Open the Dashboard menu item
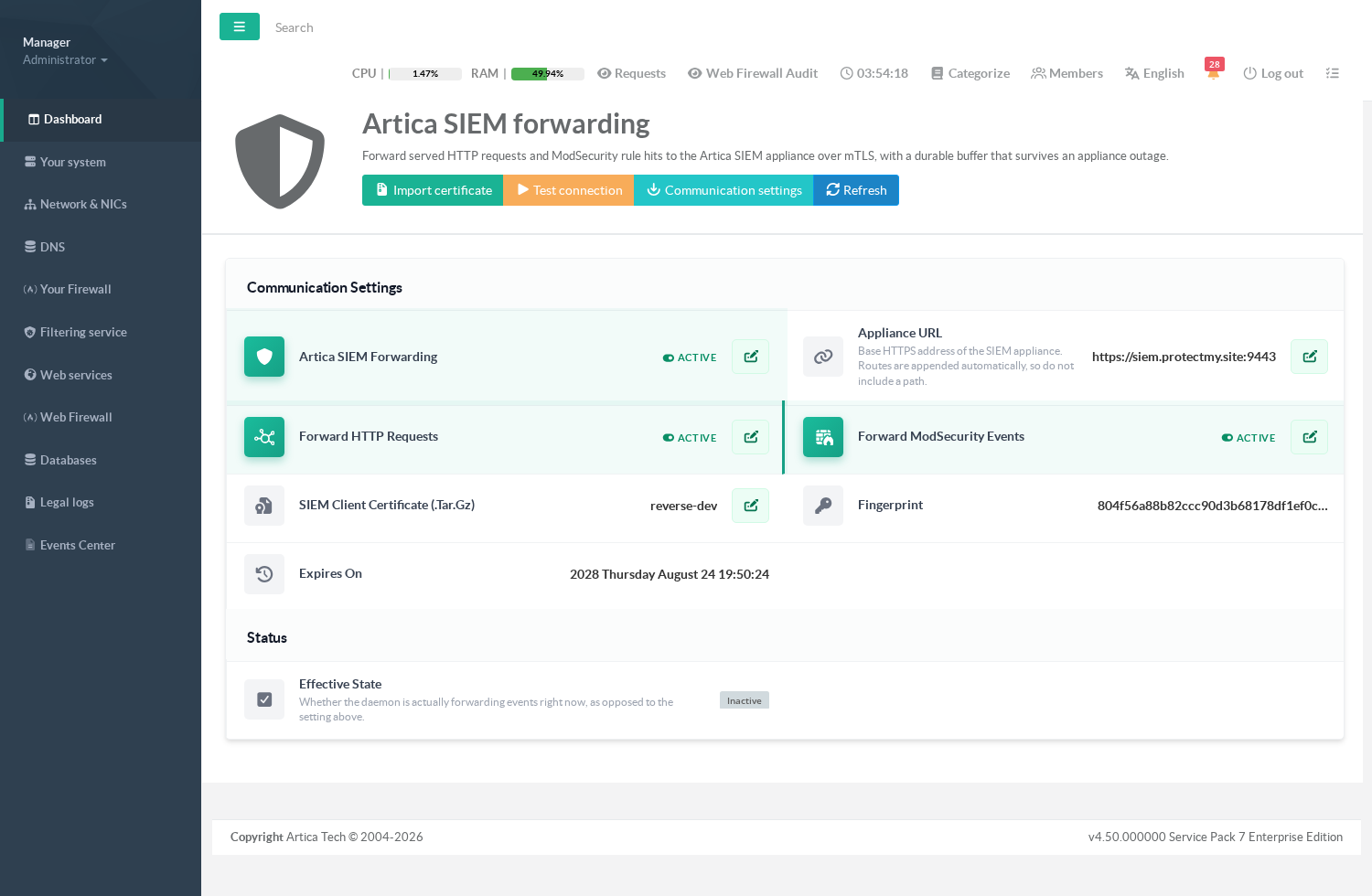Image resolution: width=1372 pixels, height=896 pixels. pos(101,120)
